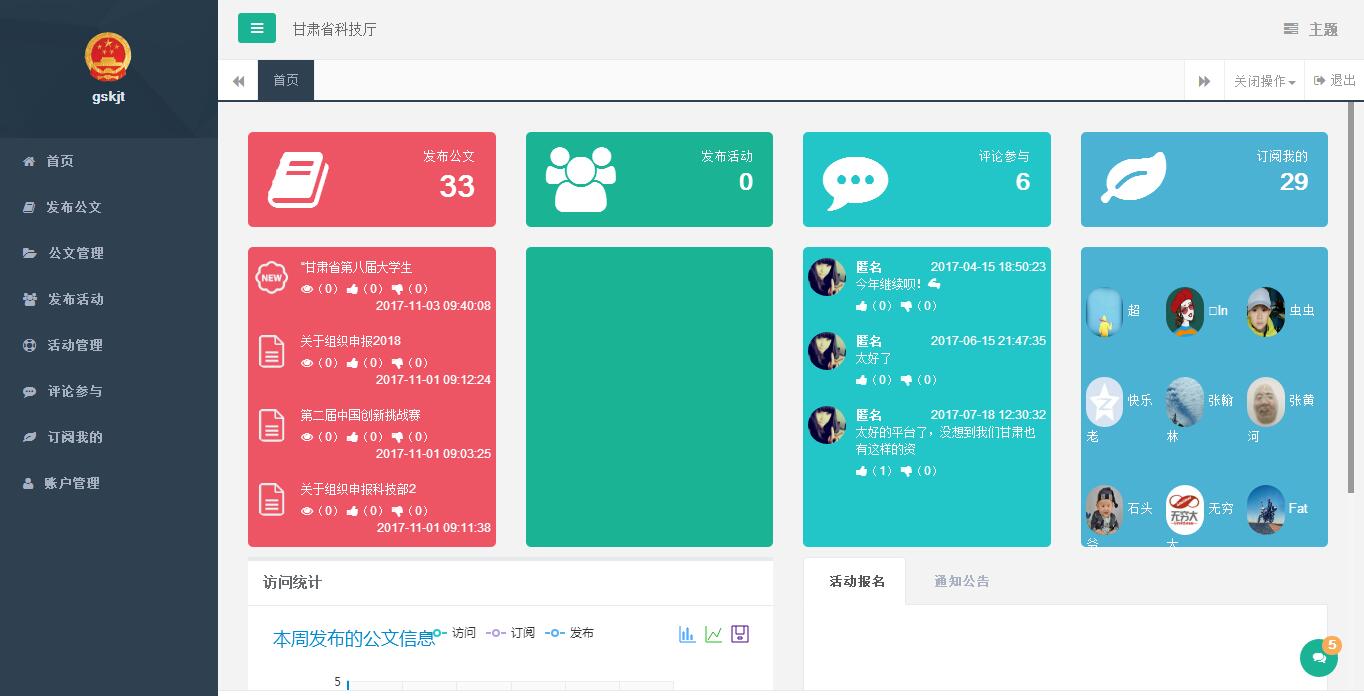Click the green hamburger menu toggle button

click(257, 28)
